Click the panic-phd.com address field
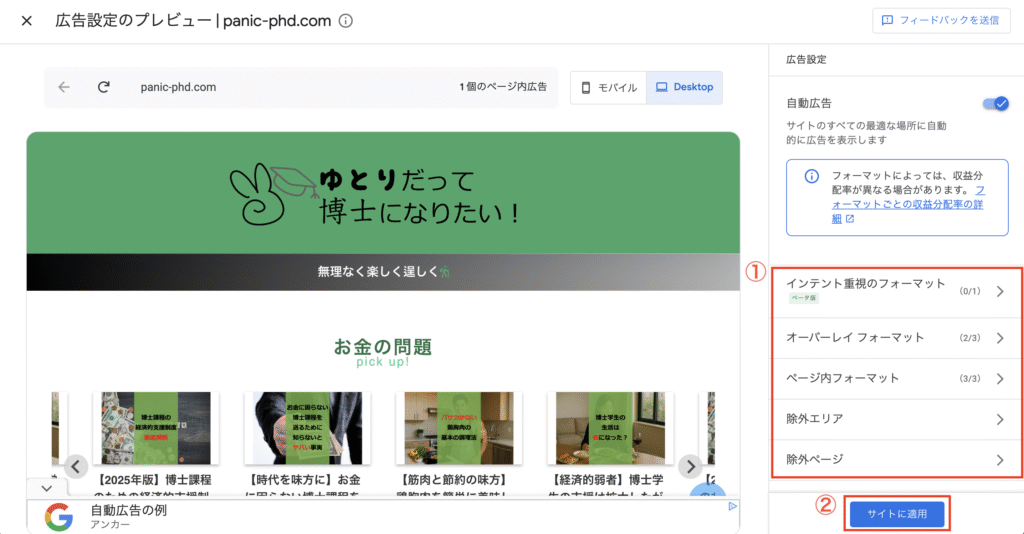 [x=178, y=87]
